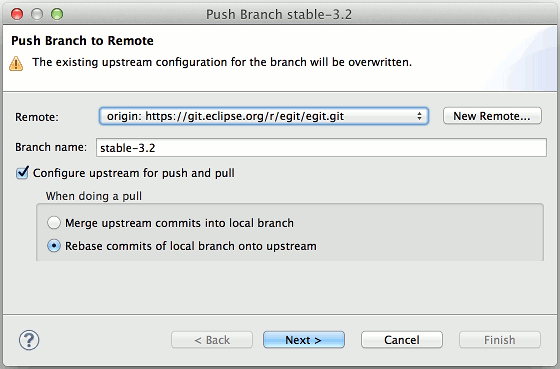
Task: Click the upstream overwritten warning message
Action: (x=222, y=62)
